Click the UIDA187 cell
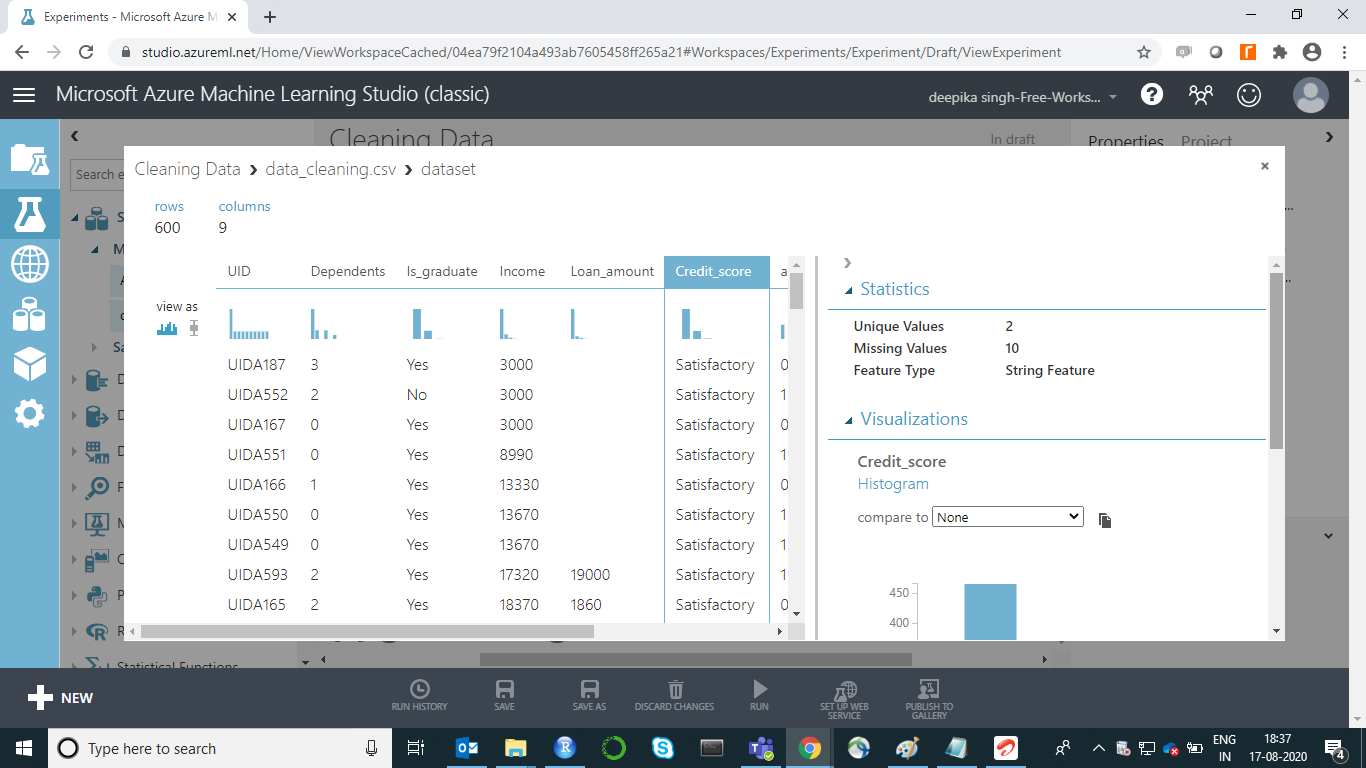The width and height of the screenshot is (1366, 768). (x=258, y=365)
